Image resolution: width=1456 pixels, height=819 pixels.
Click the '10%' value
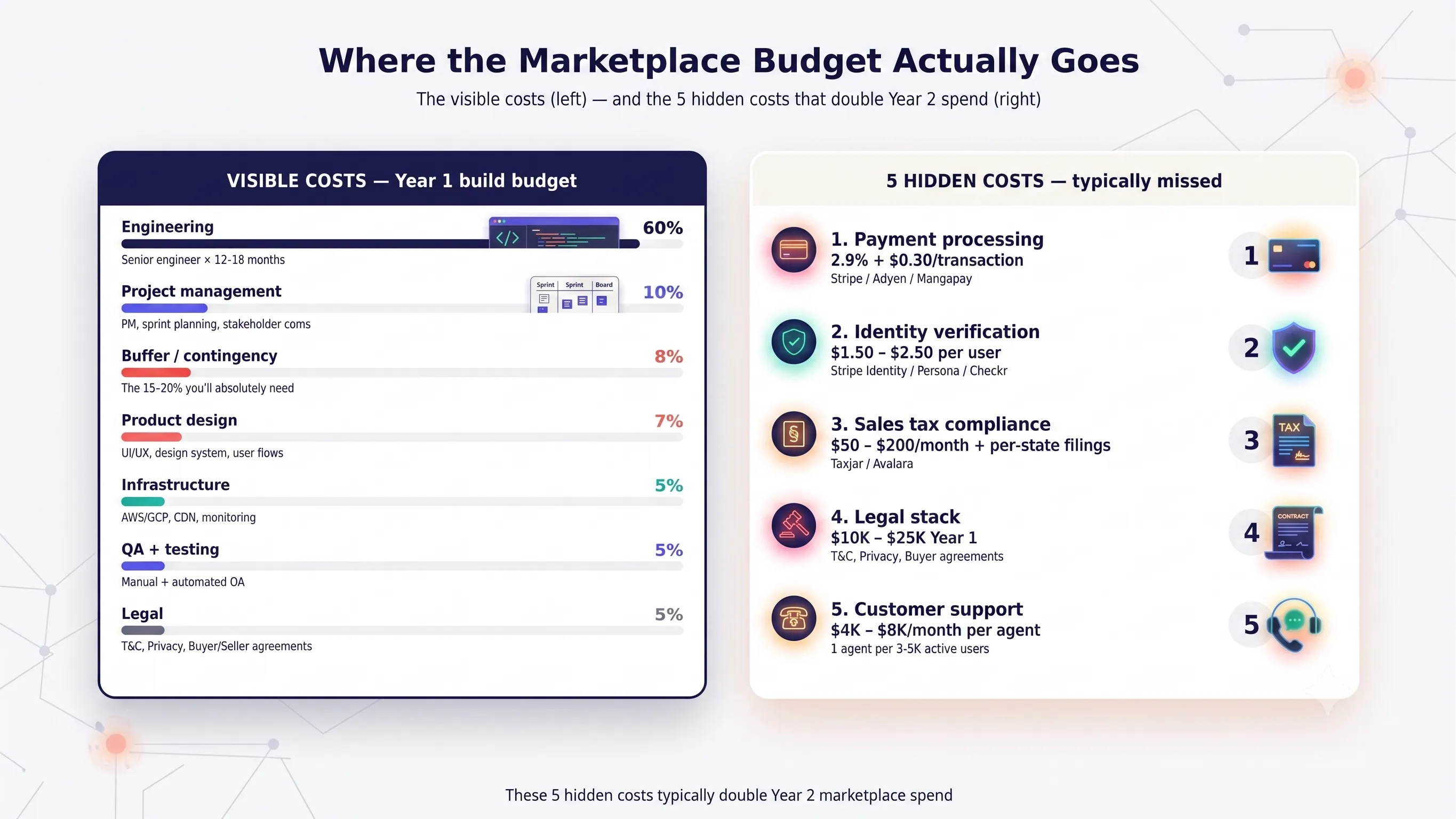[x=663, y=292]
